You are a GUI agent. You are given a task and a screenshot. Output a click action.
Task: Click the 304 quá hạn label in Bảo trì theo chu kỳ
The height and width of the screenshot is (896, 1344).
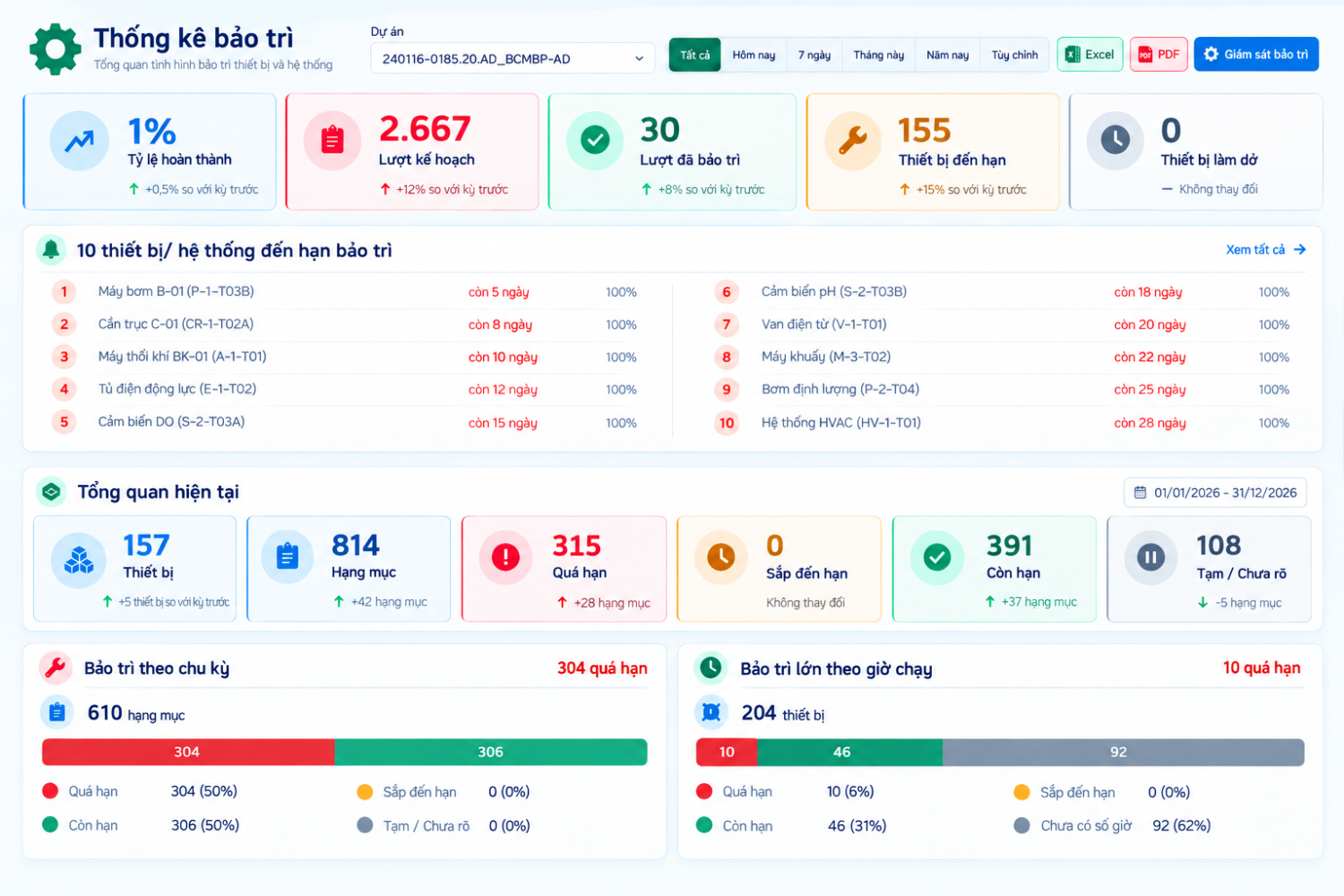pyautogui.click(x=602, y=668)
